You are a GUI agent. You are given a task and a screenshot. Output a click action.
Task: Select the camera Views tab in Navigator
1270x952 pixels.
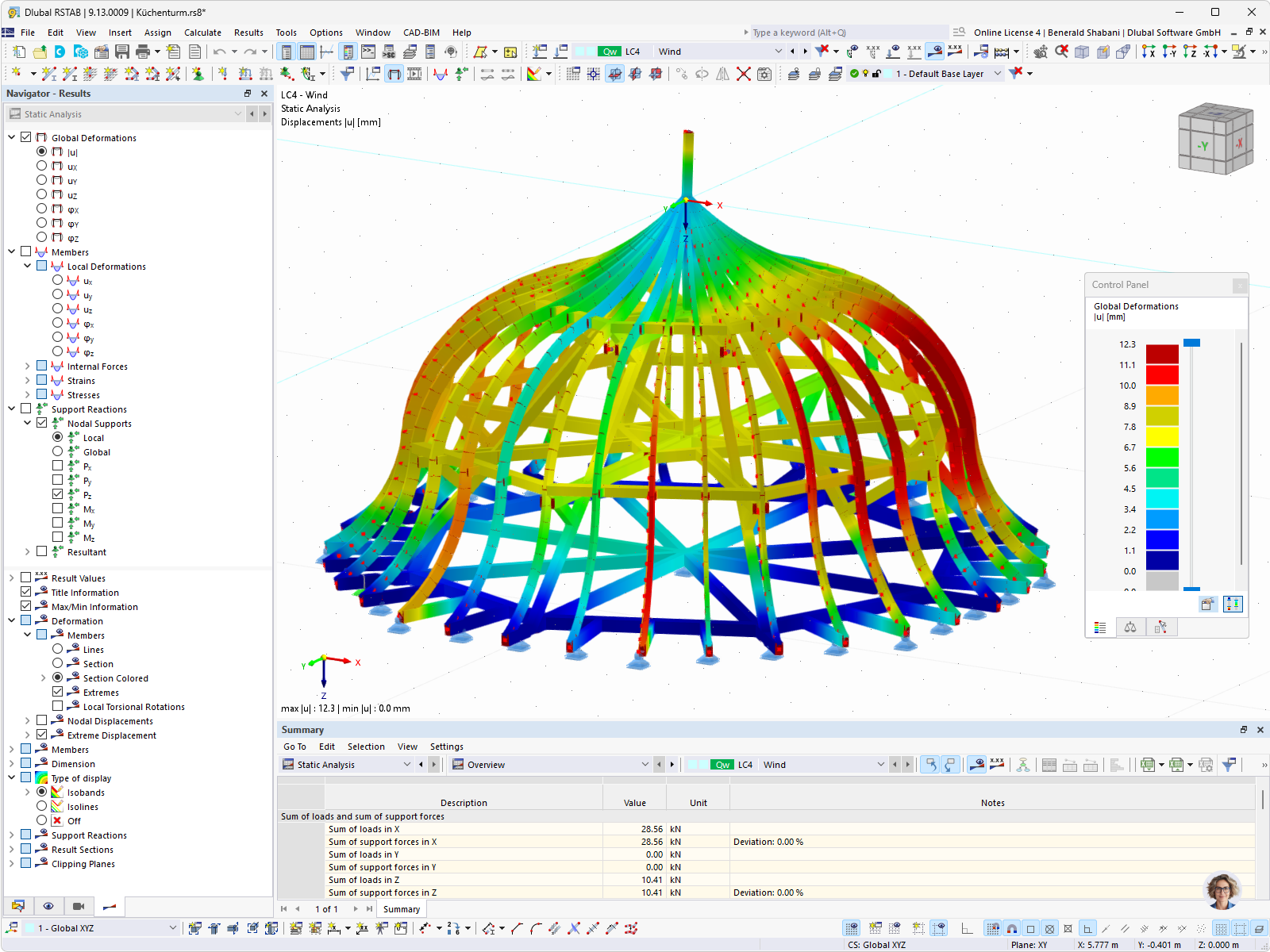pyautogui.click(x=79, y=906)
